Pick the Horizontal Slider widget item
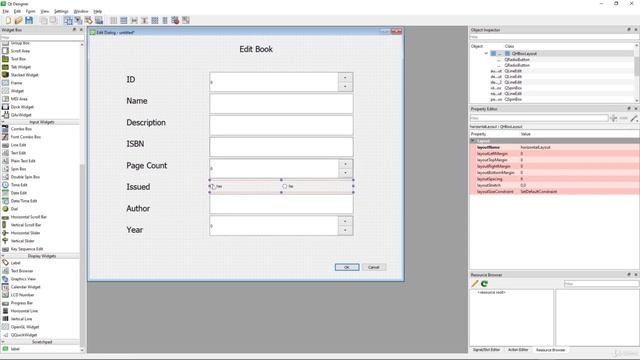 25,233
